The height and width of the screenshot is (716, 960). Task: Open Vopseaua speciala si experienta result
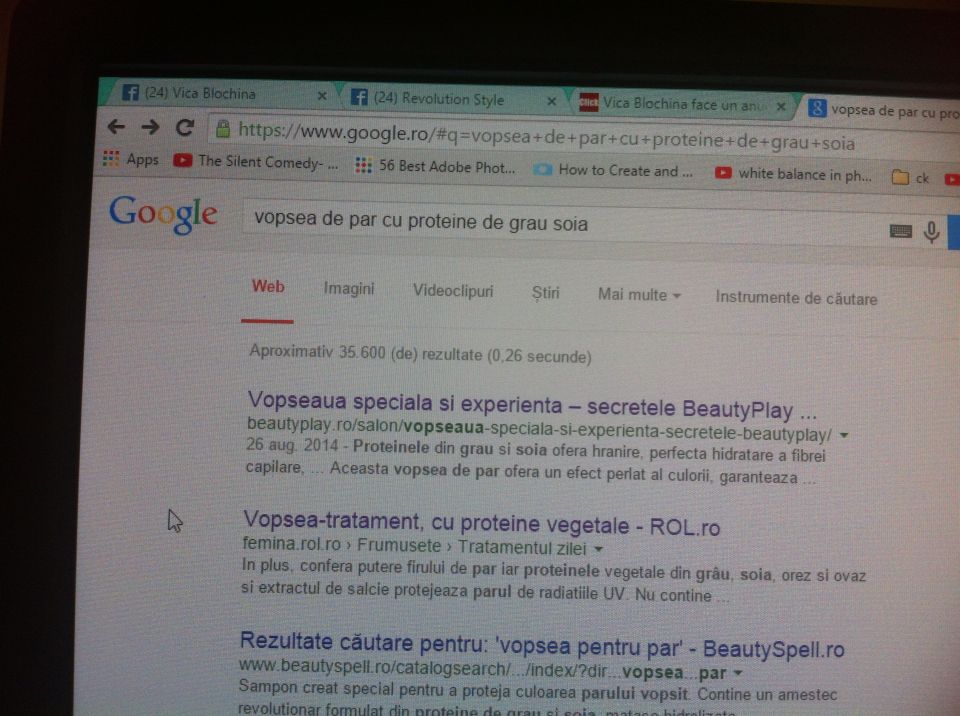coord(531,405)
